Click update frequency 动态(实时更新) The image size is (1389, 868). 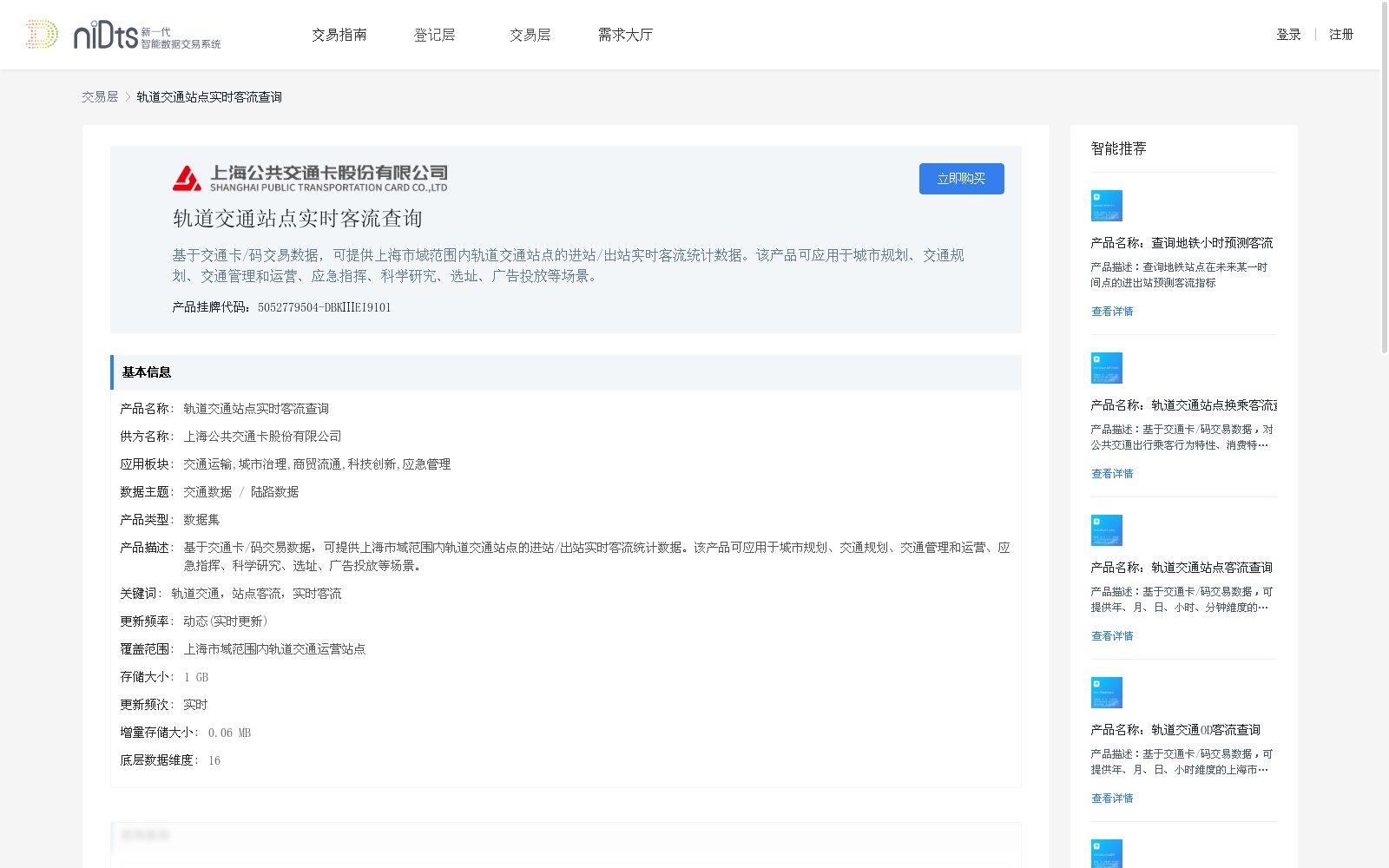226,621
